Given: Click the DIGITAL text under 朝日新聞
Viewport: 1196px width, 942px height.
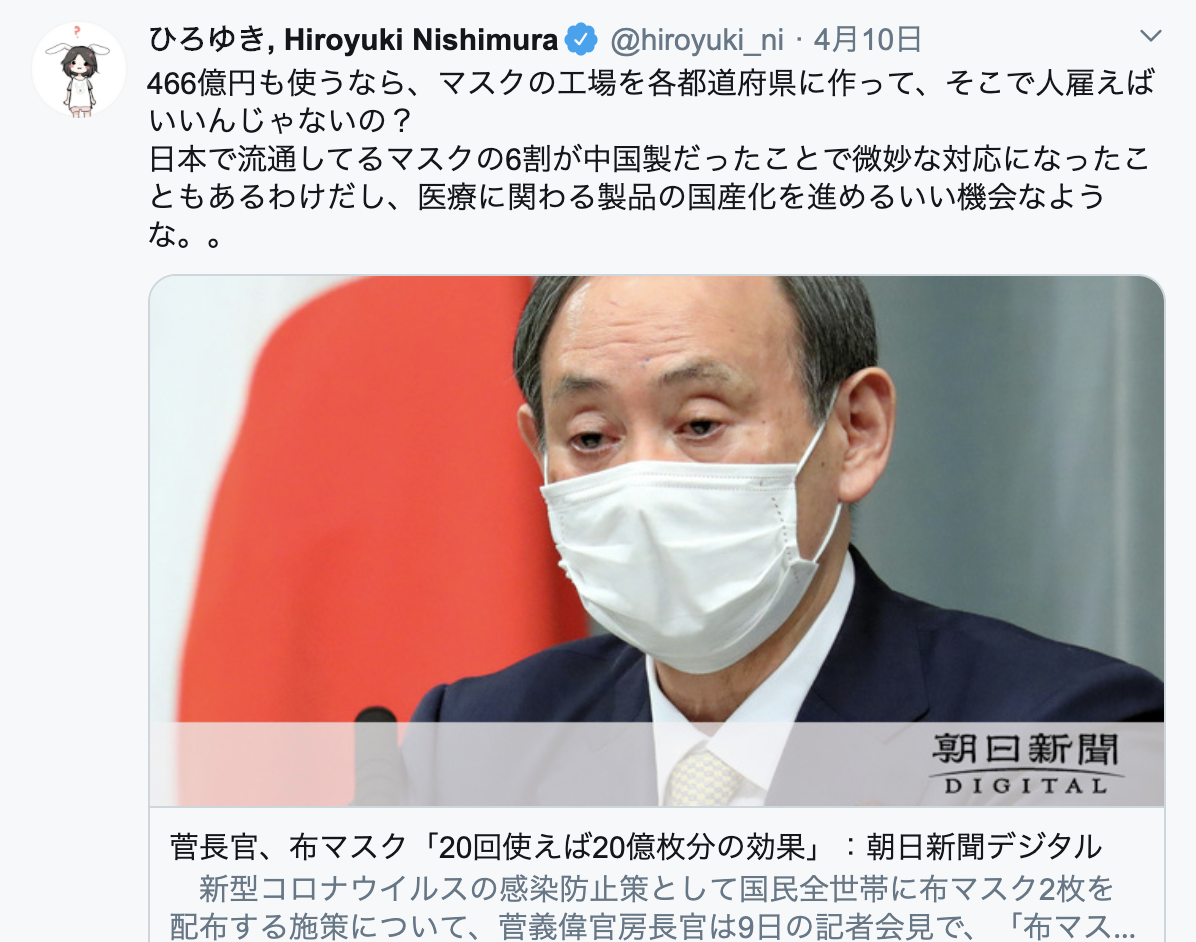Looking at the screenshot, I should point(1025,786).
